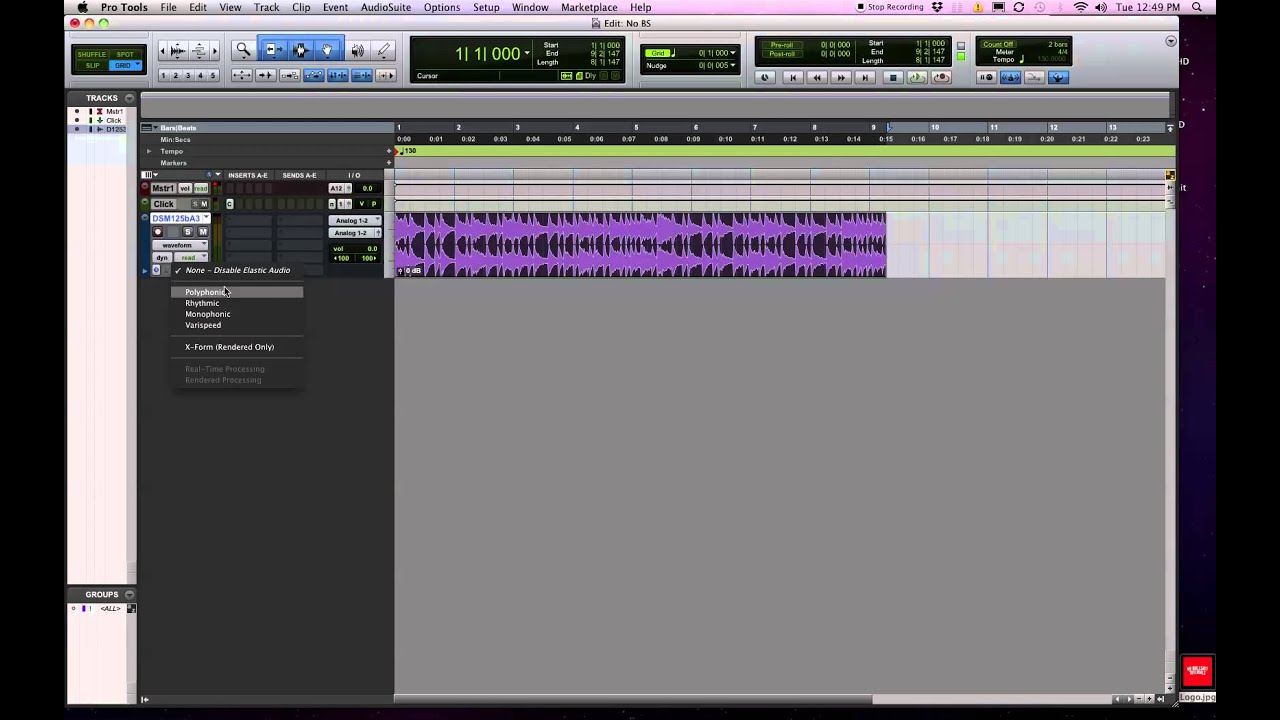Screen dimensions: 1280x720
Task: Select the Grabber hand tool
Action: coord(327,50)
